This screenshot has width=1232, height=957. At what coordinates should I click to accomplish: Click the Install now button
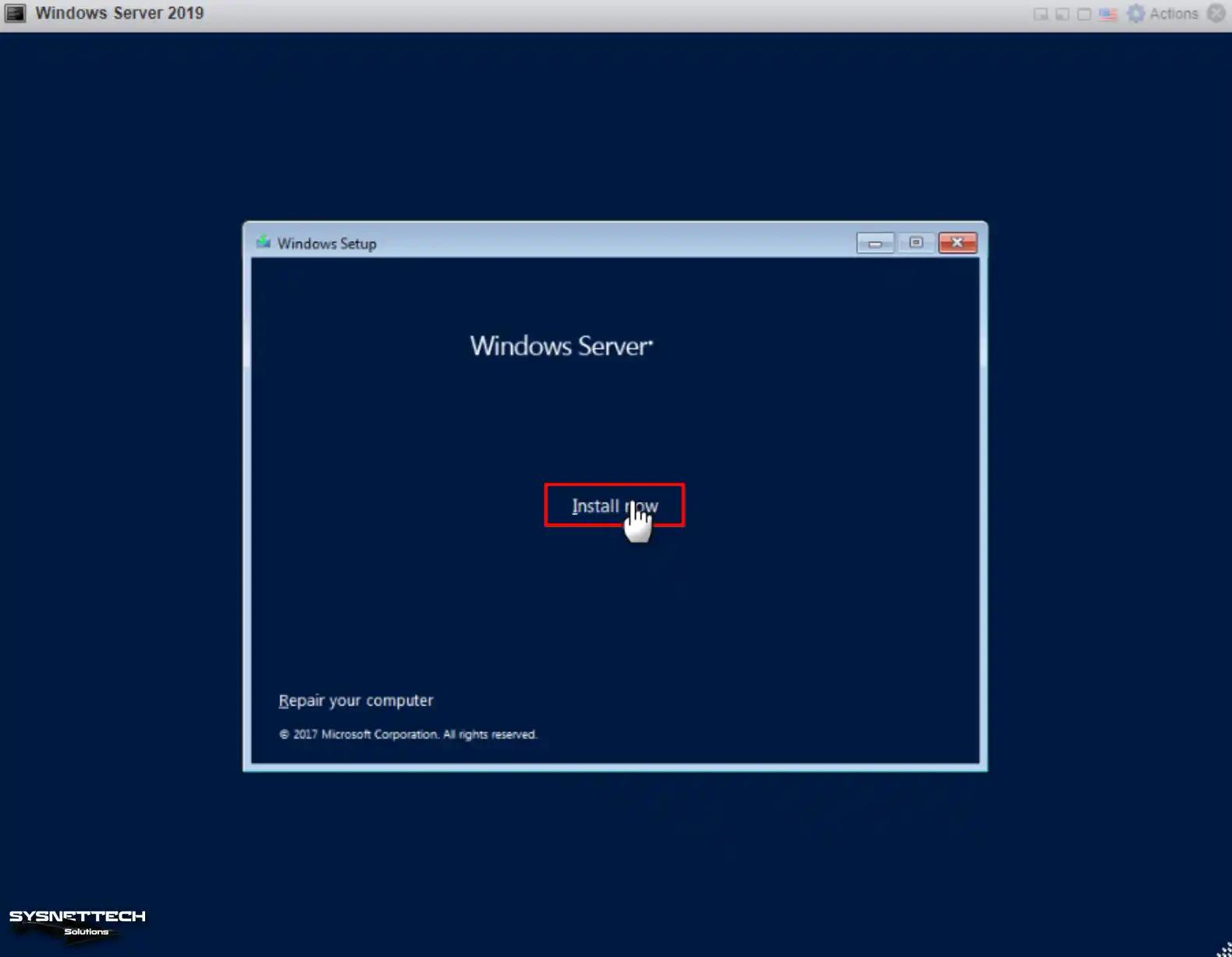click(x=614, y=505)
